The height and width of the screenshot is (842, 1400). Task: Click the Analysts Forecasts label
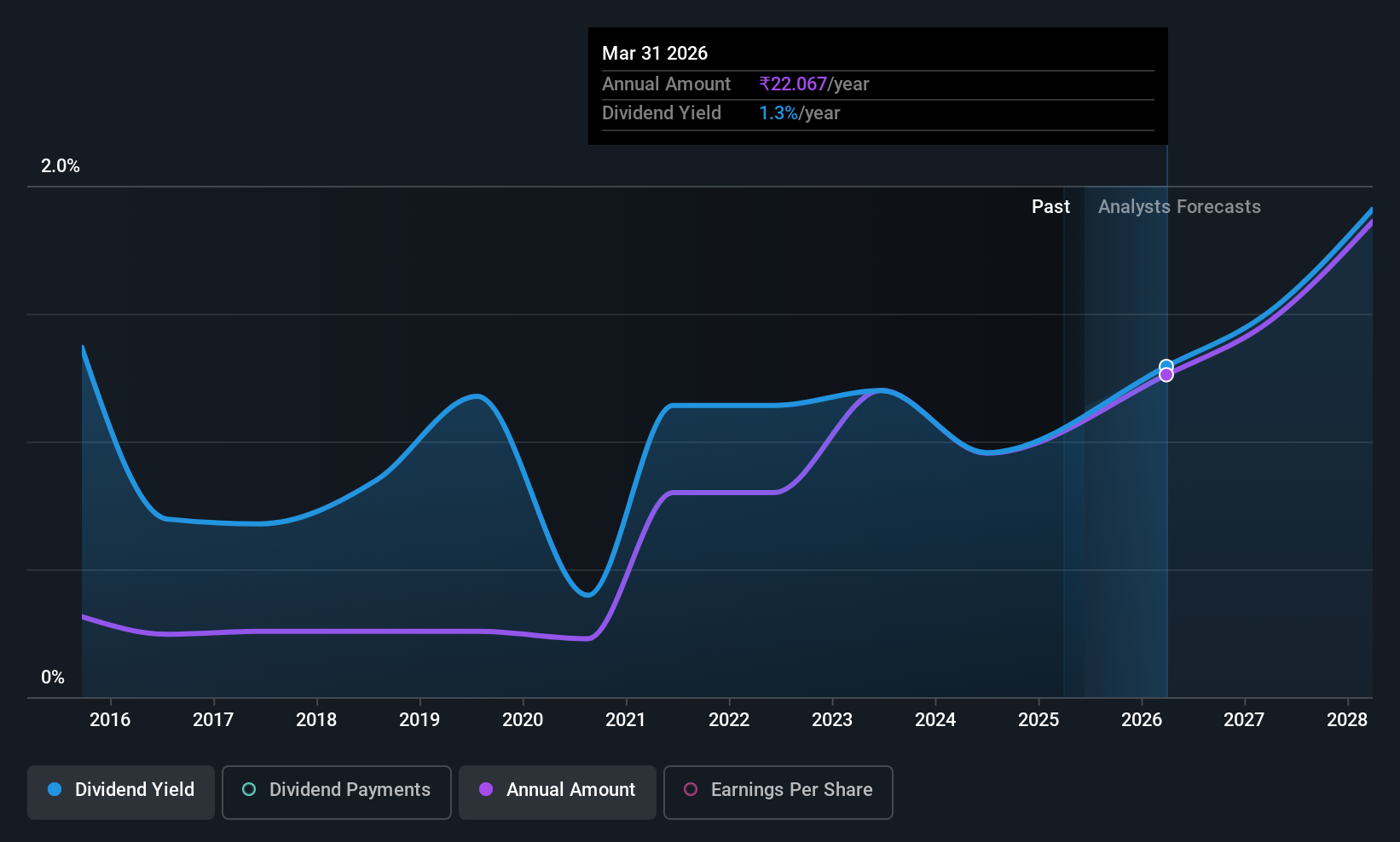[x=1179, y=206]
